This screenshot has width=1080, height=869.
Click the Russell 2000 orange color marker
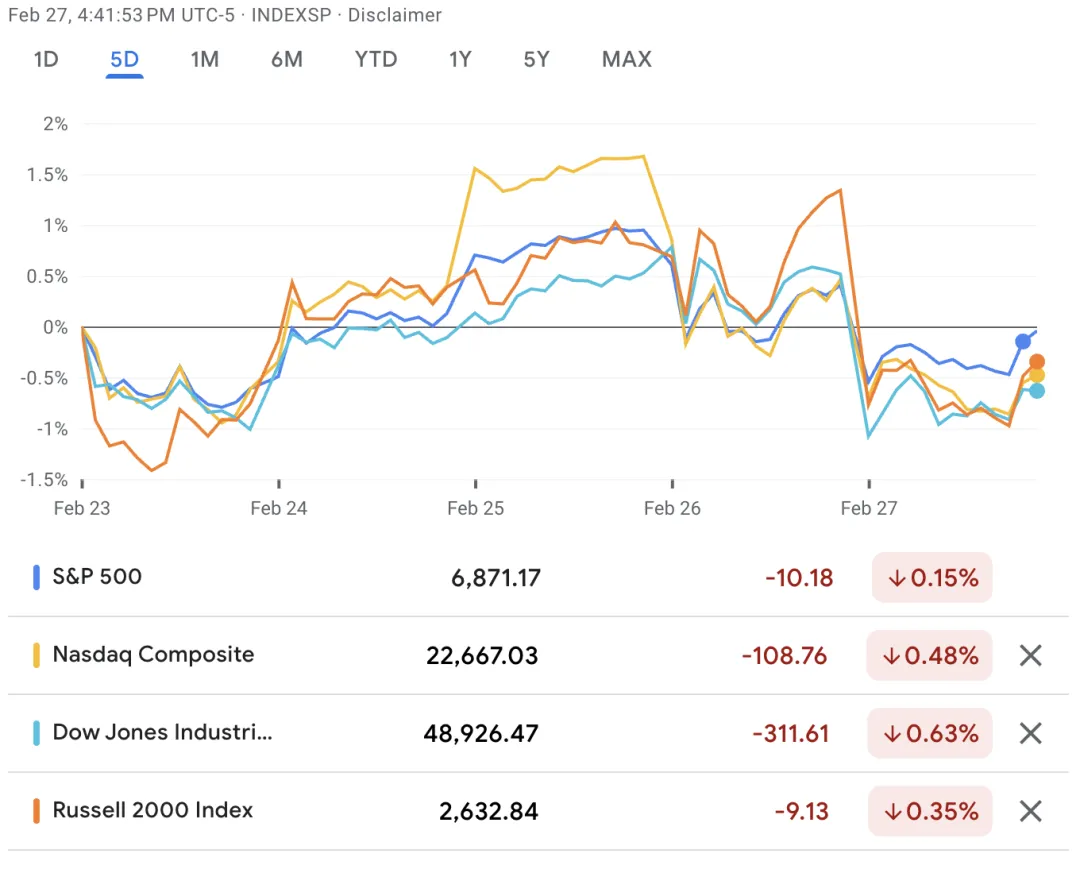point(36,811)
